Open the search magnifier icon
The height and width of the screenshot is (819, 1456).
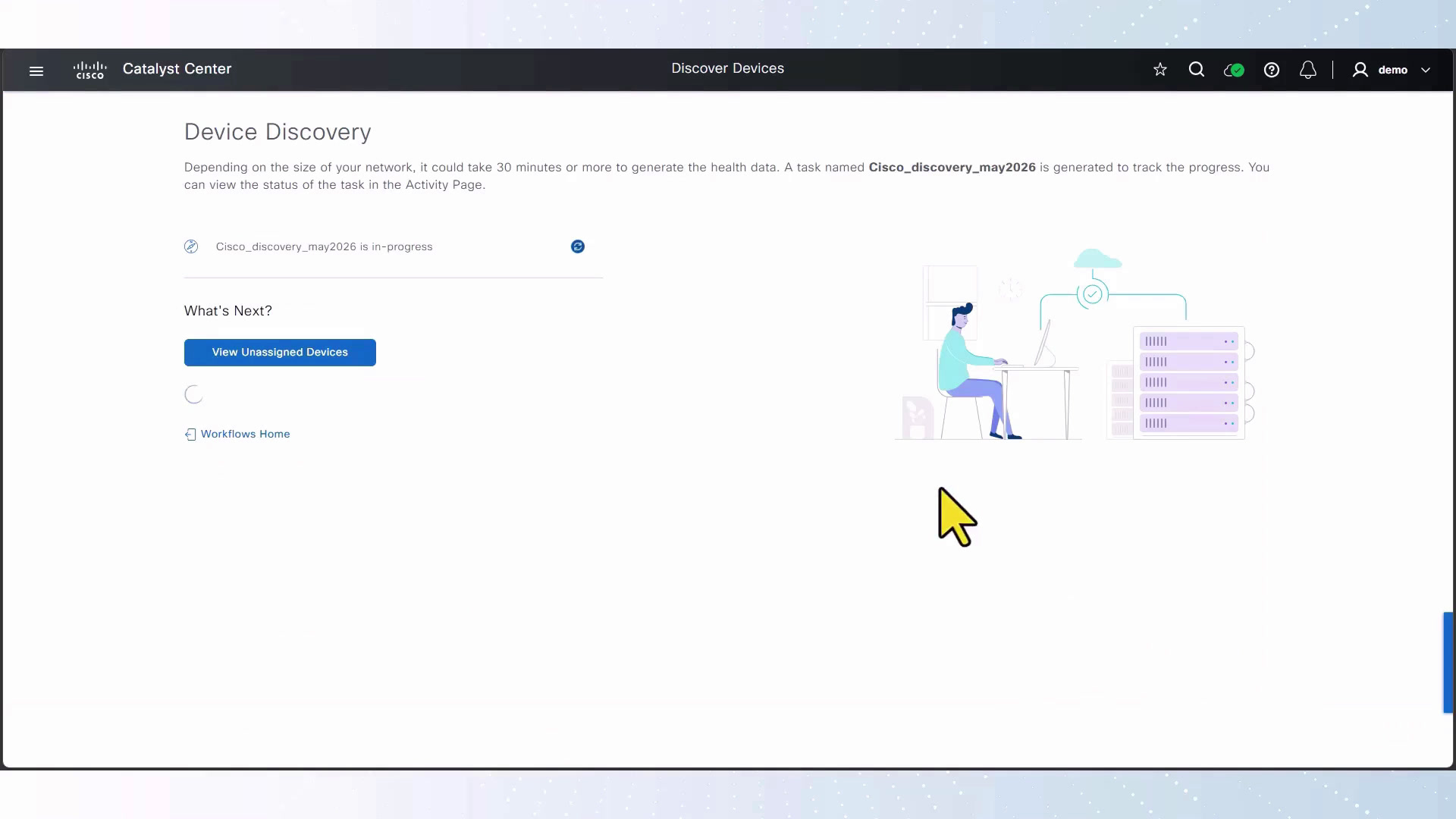coord(1197,70)
